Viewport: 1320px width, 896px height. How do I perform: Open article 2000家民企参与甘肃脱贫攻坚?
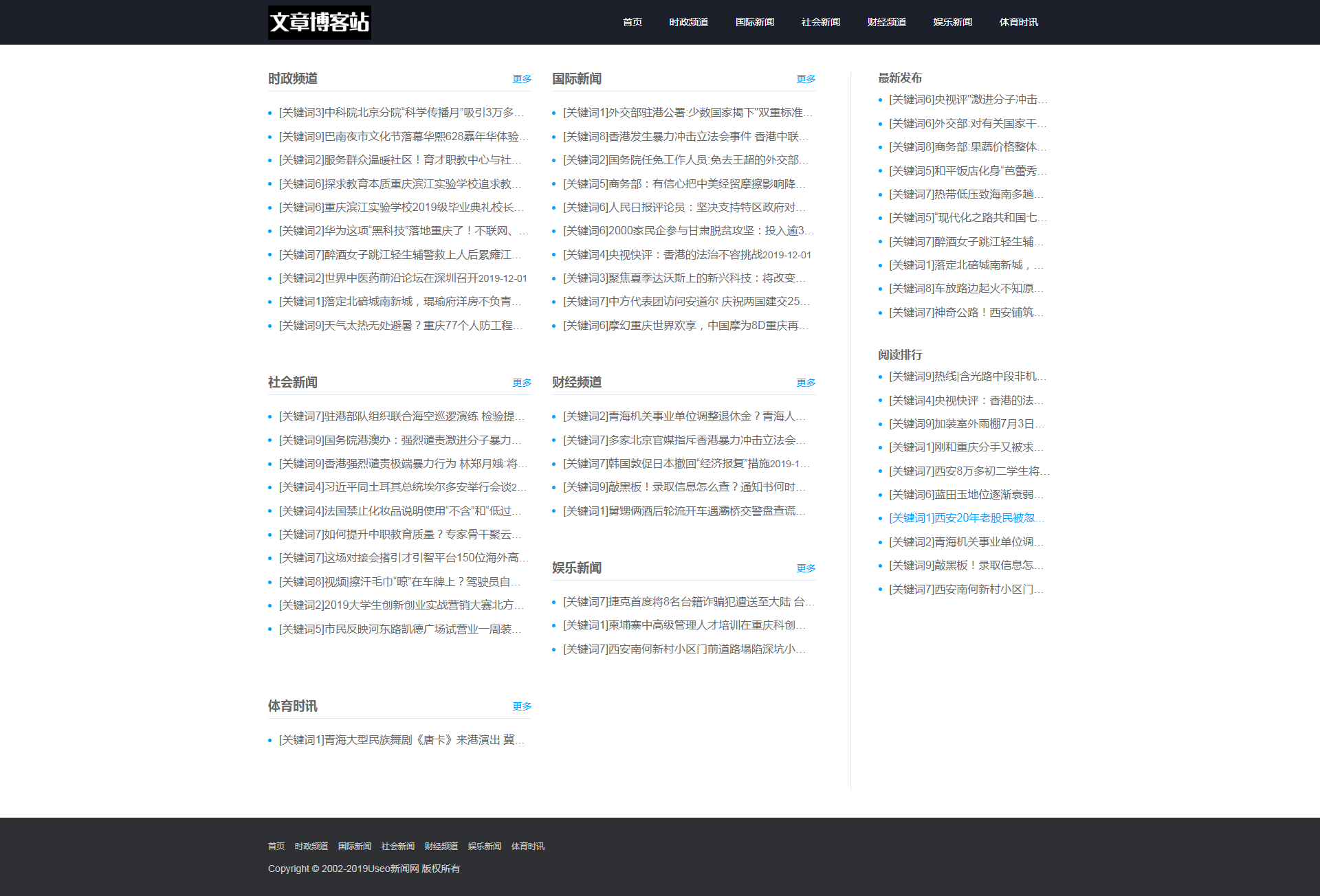(x=688, y=231)
